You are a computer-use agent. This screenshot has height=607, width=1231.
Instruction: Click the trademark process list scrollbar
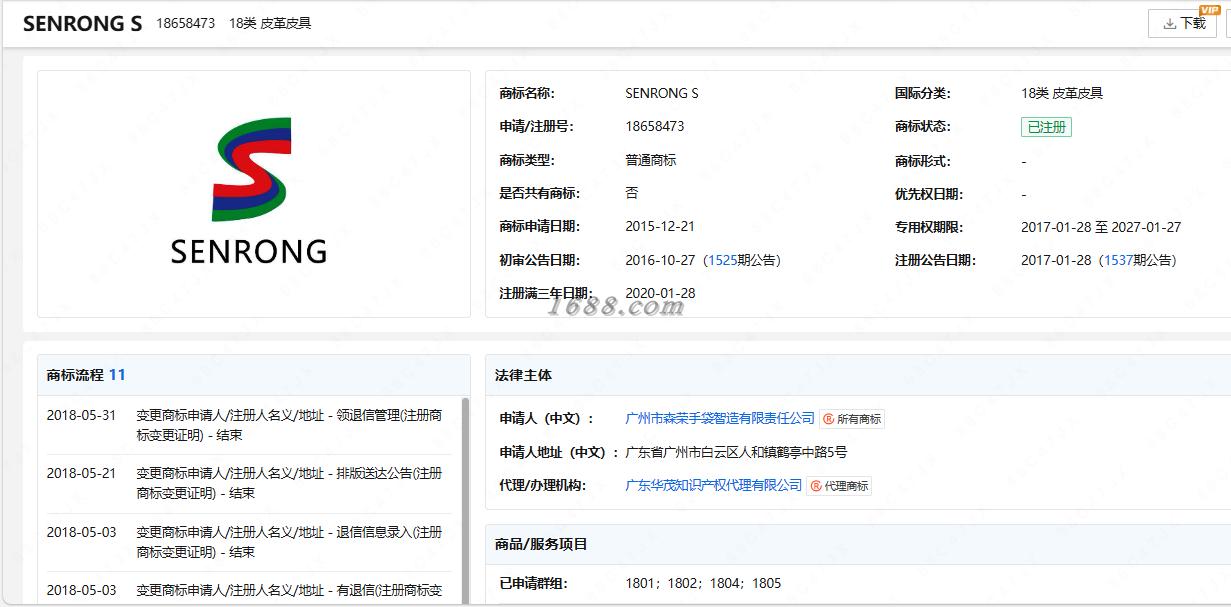[x=465, y=500]
